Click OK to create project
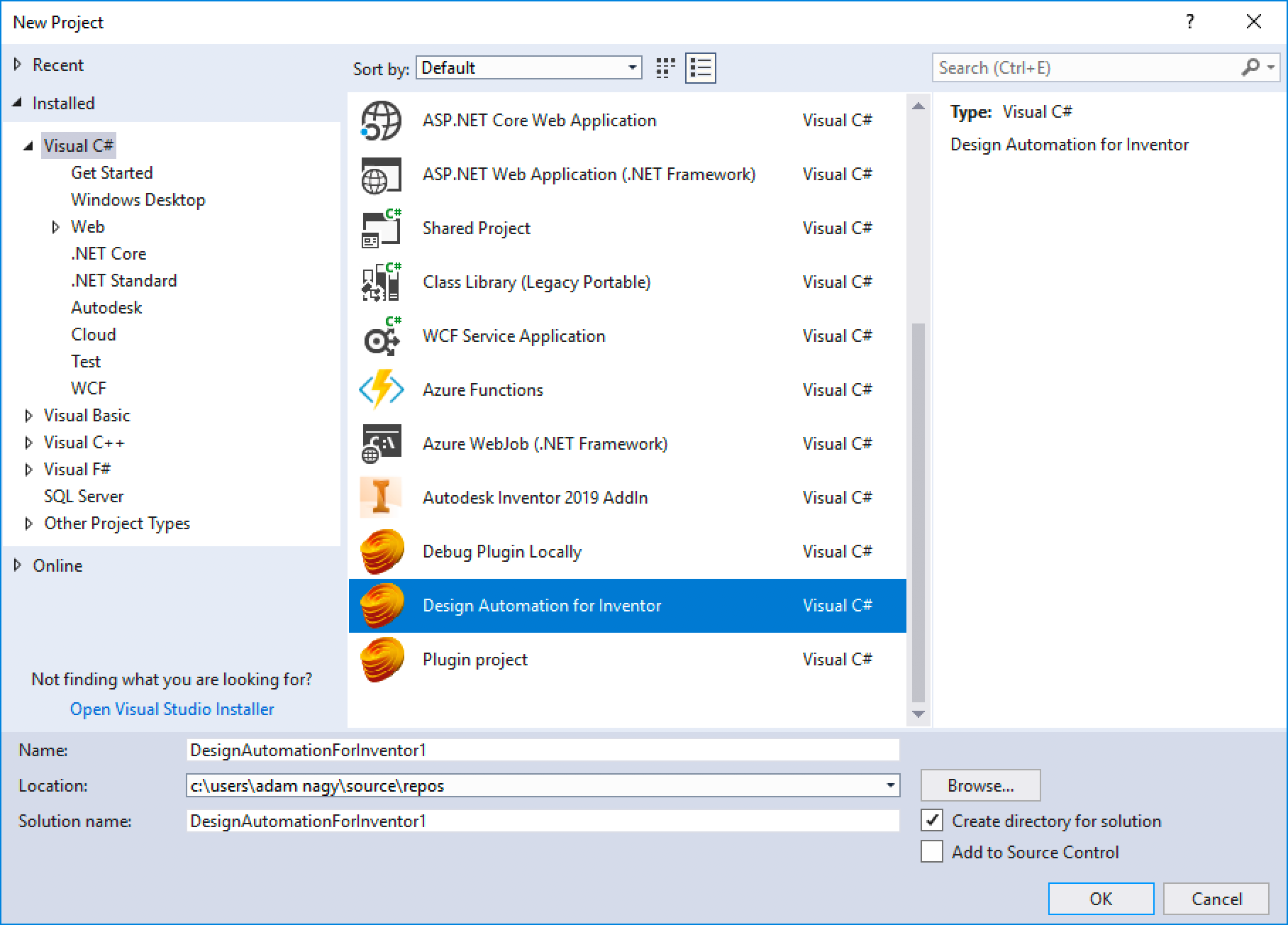Image resolution: width=1288 pixels, height=925 pixels. click(1101, 899)
